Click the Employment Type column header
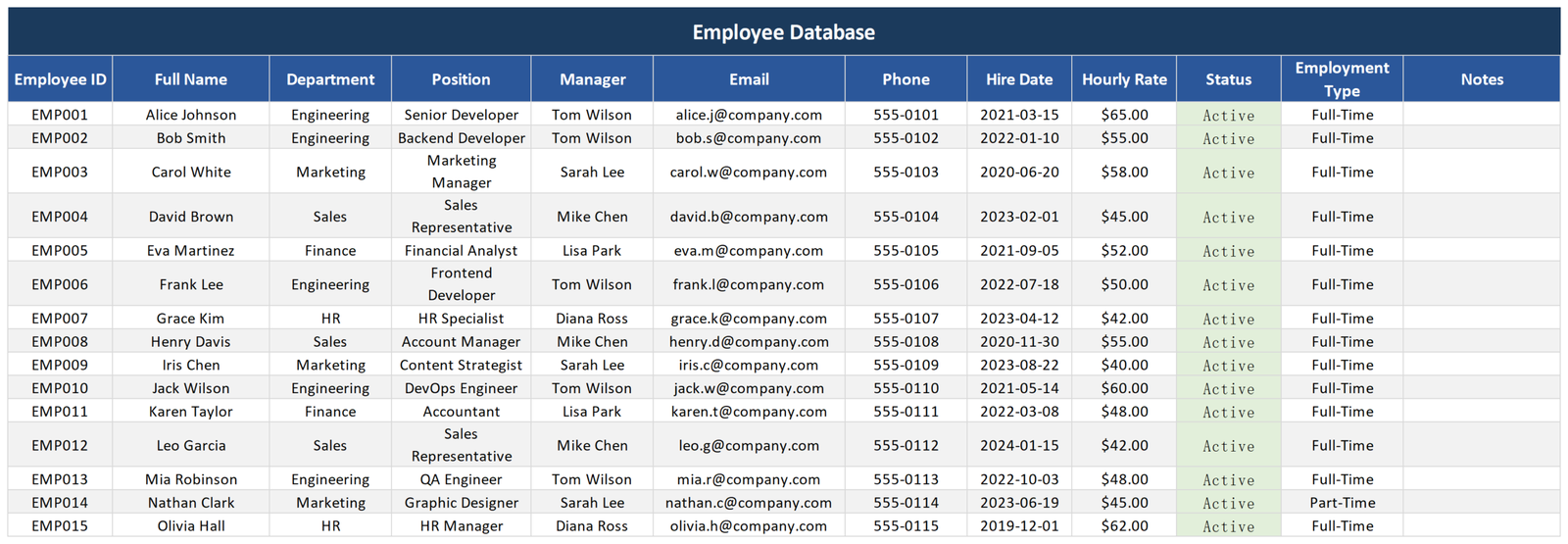Viewport: 1568px width, 544px height. [x=1342, y=79]
